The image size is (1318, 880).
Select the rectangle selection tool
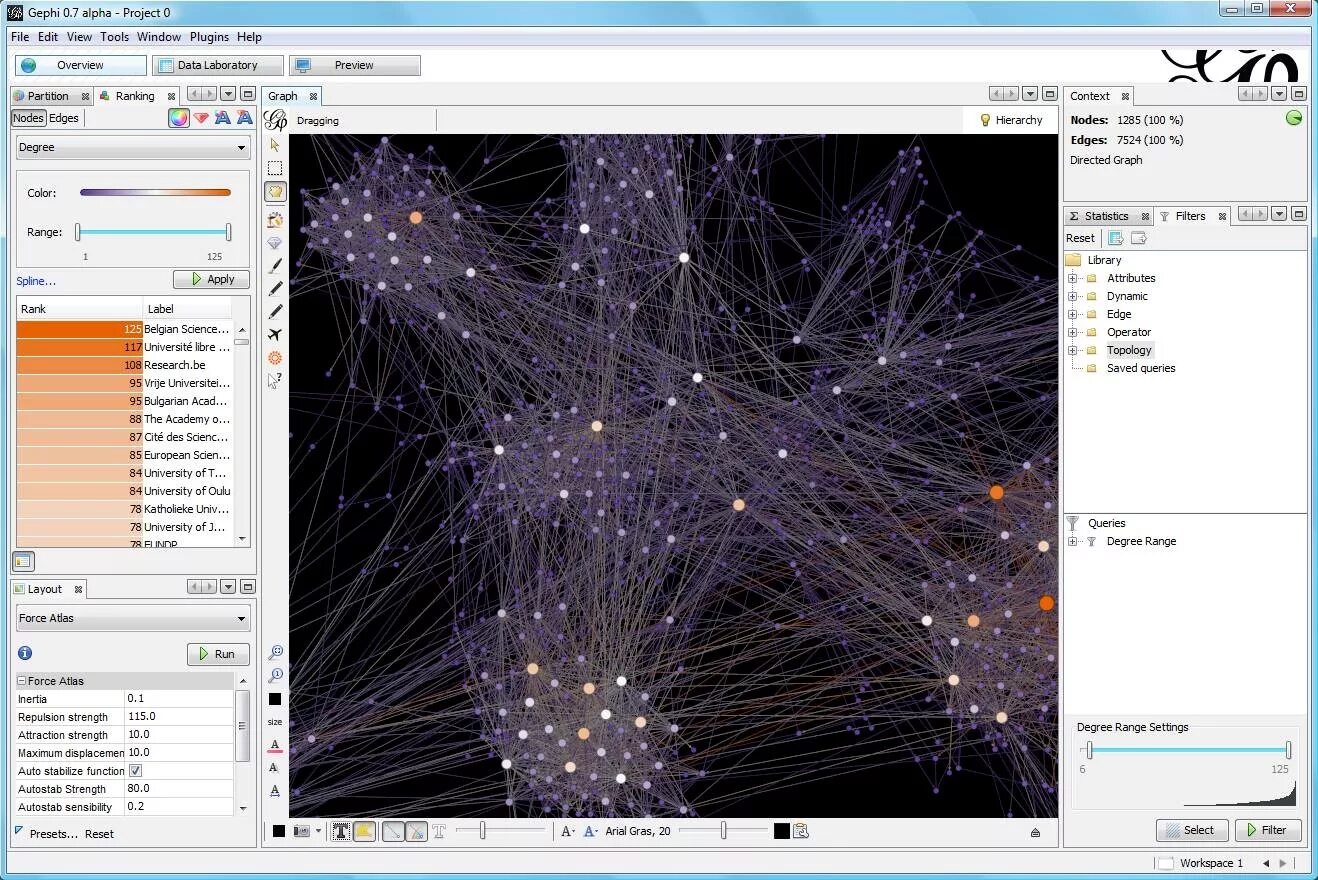pos(275,168)
